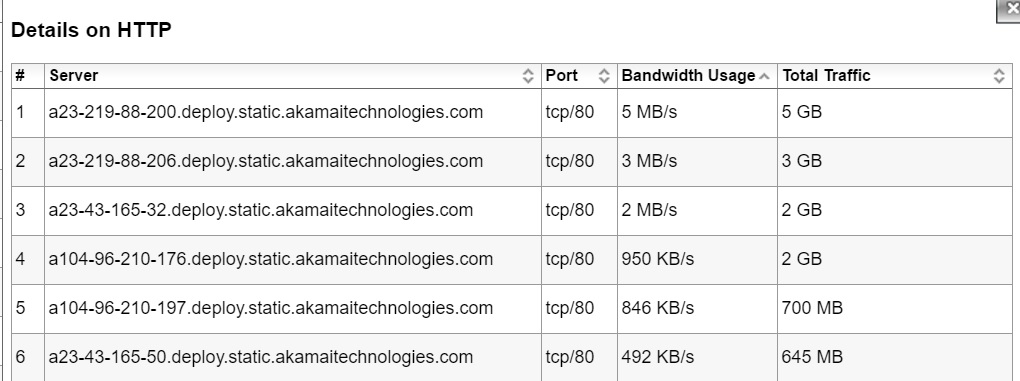Select server a104-96-210-197.deploy.static.akamaitechnologies.com

[x=271, y=308]
